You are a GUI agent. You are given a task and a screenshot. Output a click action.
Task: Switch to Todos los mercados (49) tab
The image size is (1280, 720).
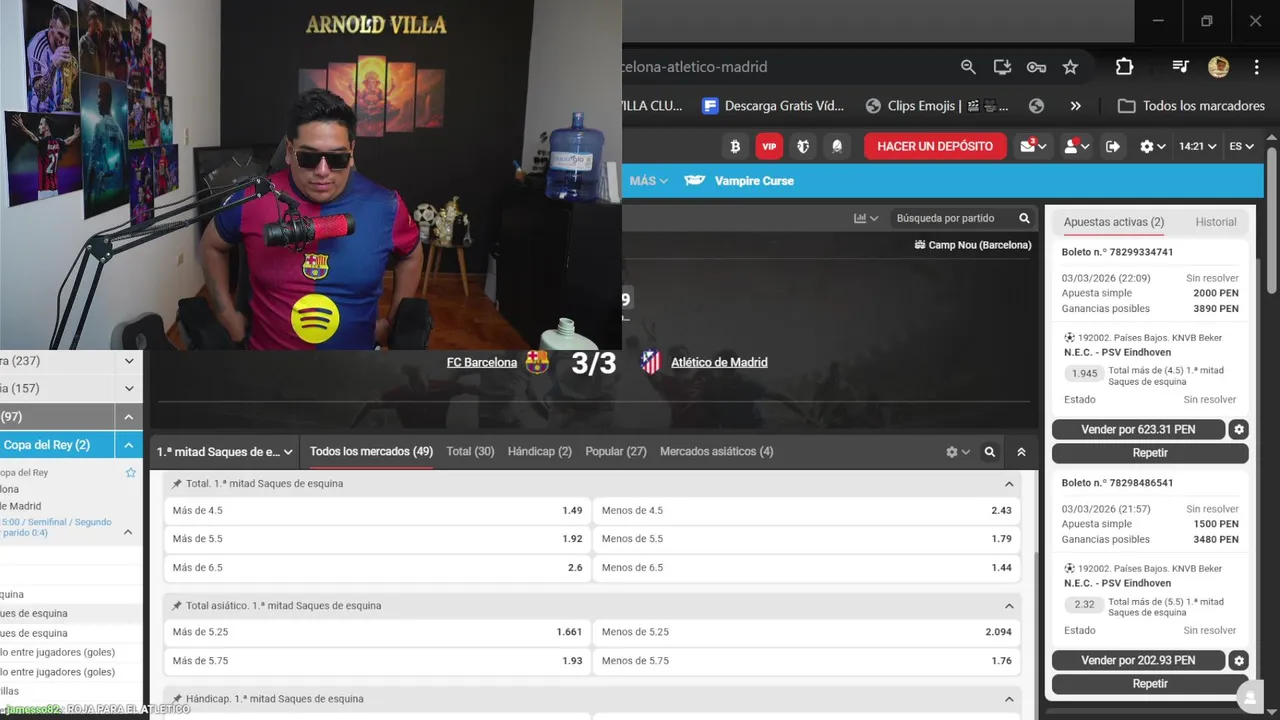point(371,452)
